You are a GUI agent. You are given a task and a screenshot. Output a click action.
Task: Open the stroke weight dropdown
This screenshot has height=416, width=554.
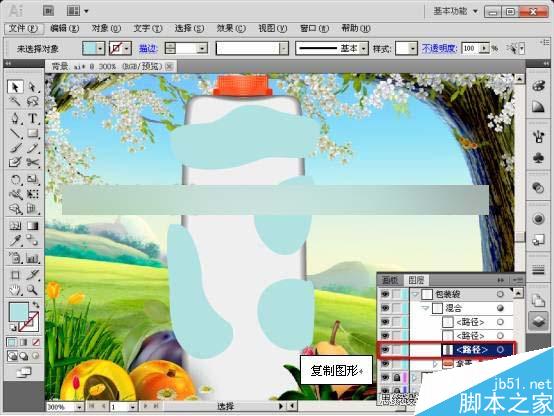[x=202, y=48]
